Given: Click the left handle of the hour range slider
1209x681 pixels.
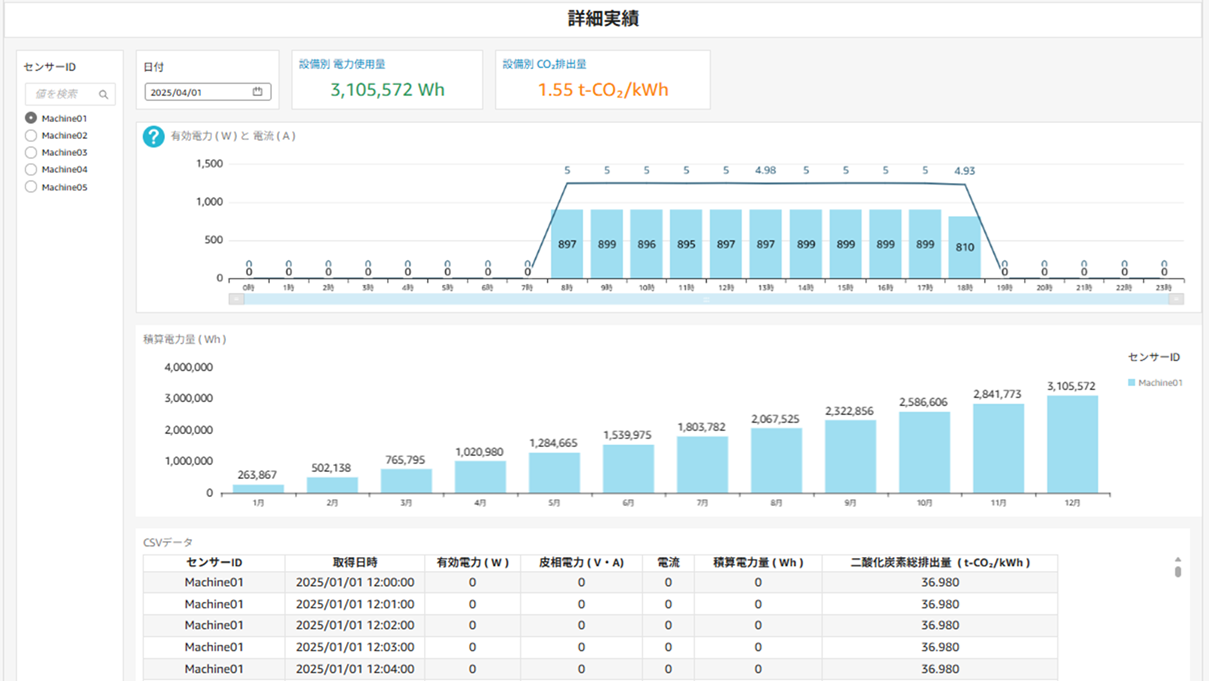Looking at the screenshot, I should click(236, 299).
